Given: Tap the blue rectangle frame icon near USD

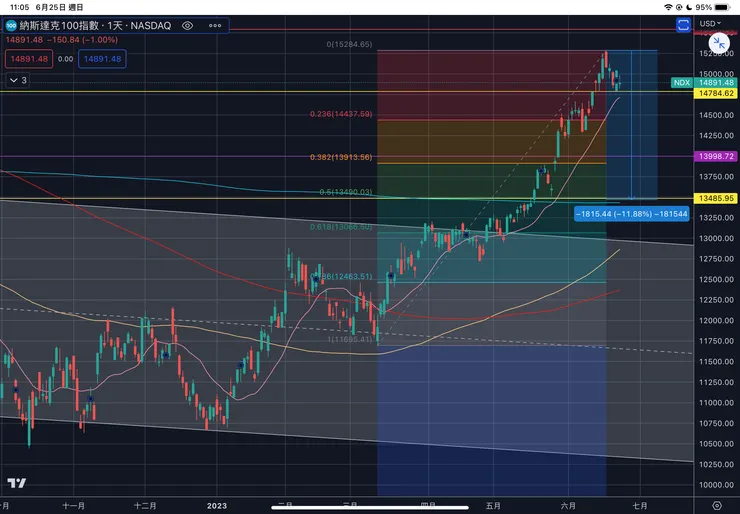Looking at the screenshot, I should coord(683,25).
